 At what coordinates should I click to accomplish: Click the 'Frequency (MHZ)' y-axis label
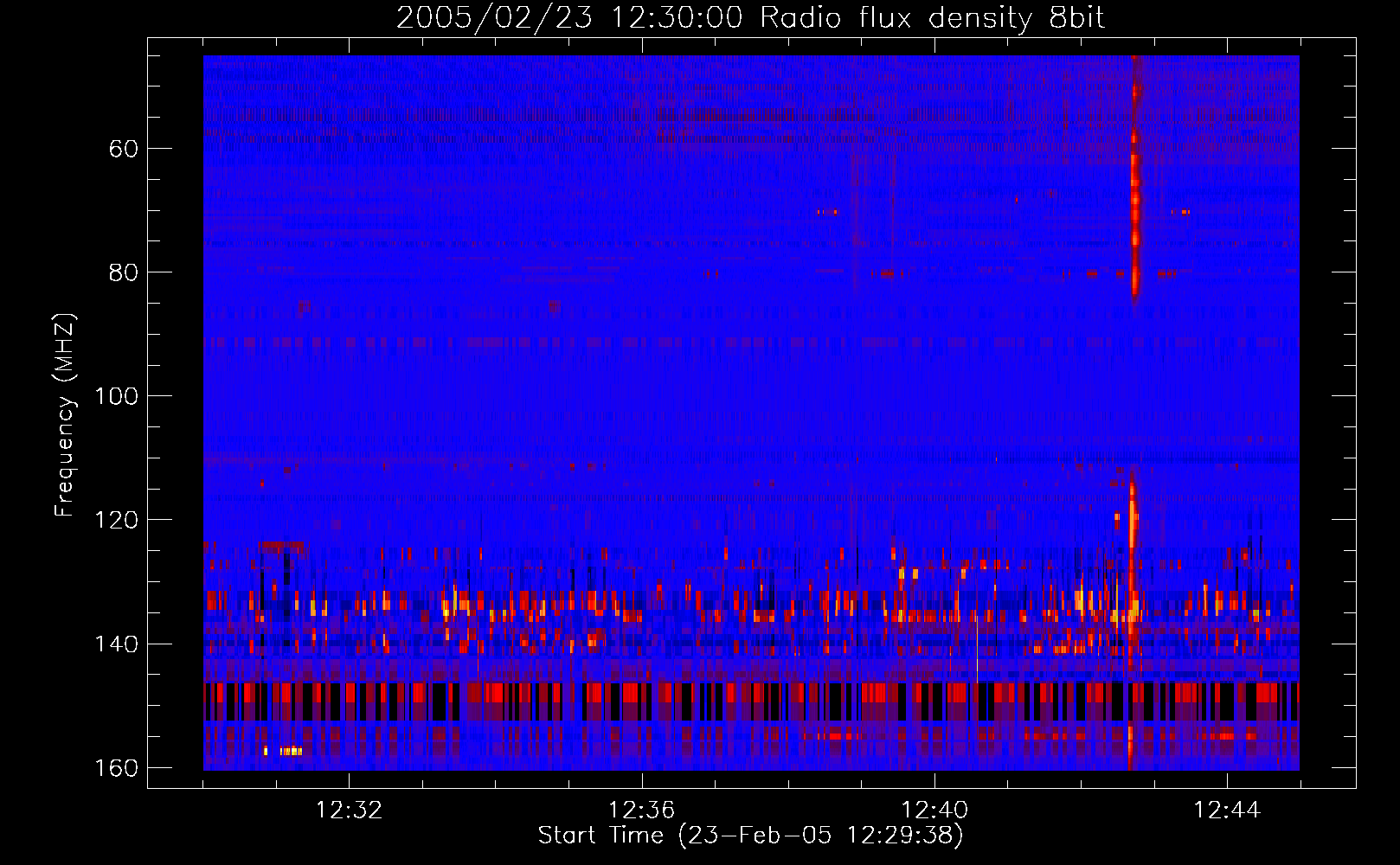point(65,415)
